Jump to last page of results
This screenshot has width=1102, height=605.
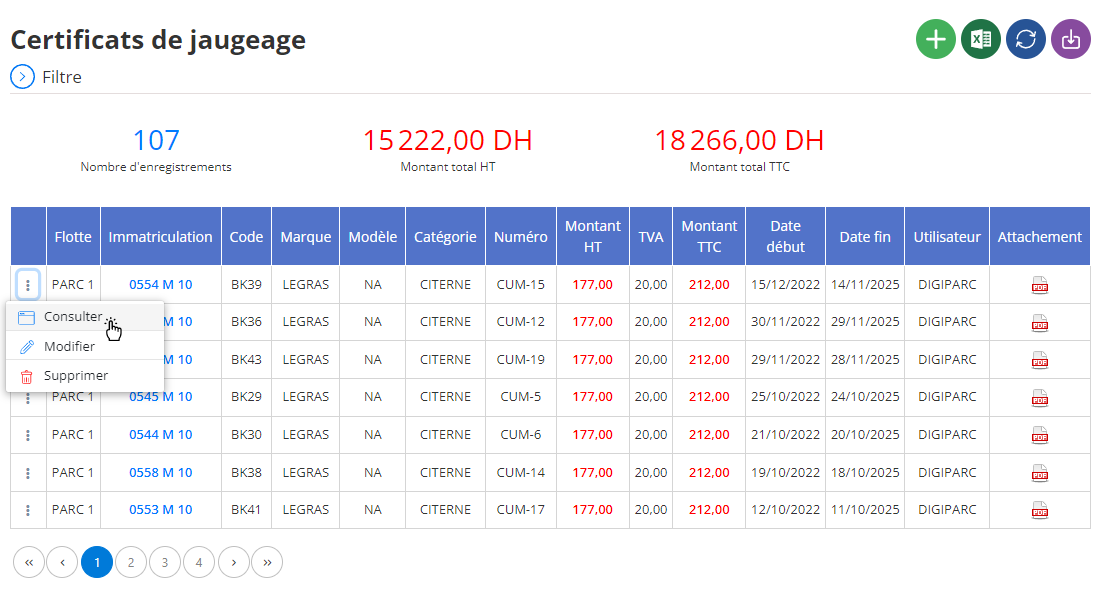pyautogui.click(x=267, y=562)
